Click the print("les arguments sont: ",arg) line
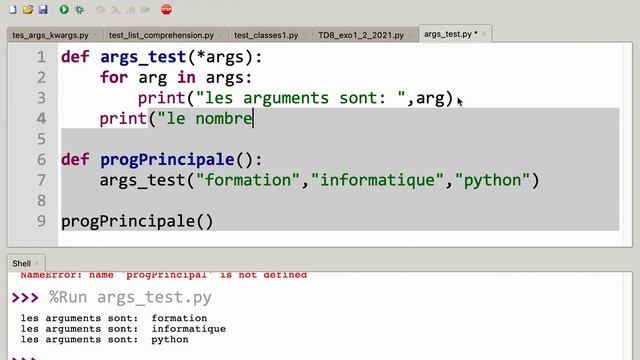640x360 pixels. 296,98
